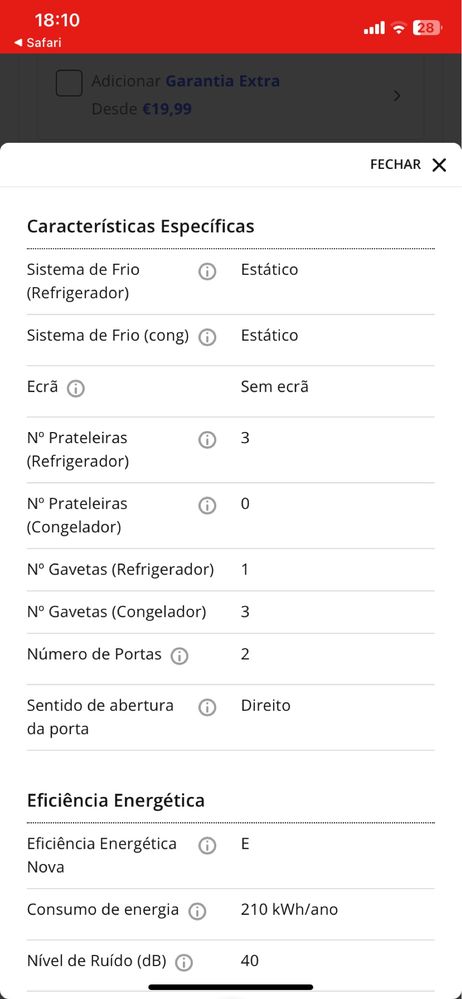Tap info icon beside Sistema de Frio (Refrigerador)
Viewport: 462px width, 999px height.
click(206, 272)
